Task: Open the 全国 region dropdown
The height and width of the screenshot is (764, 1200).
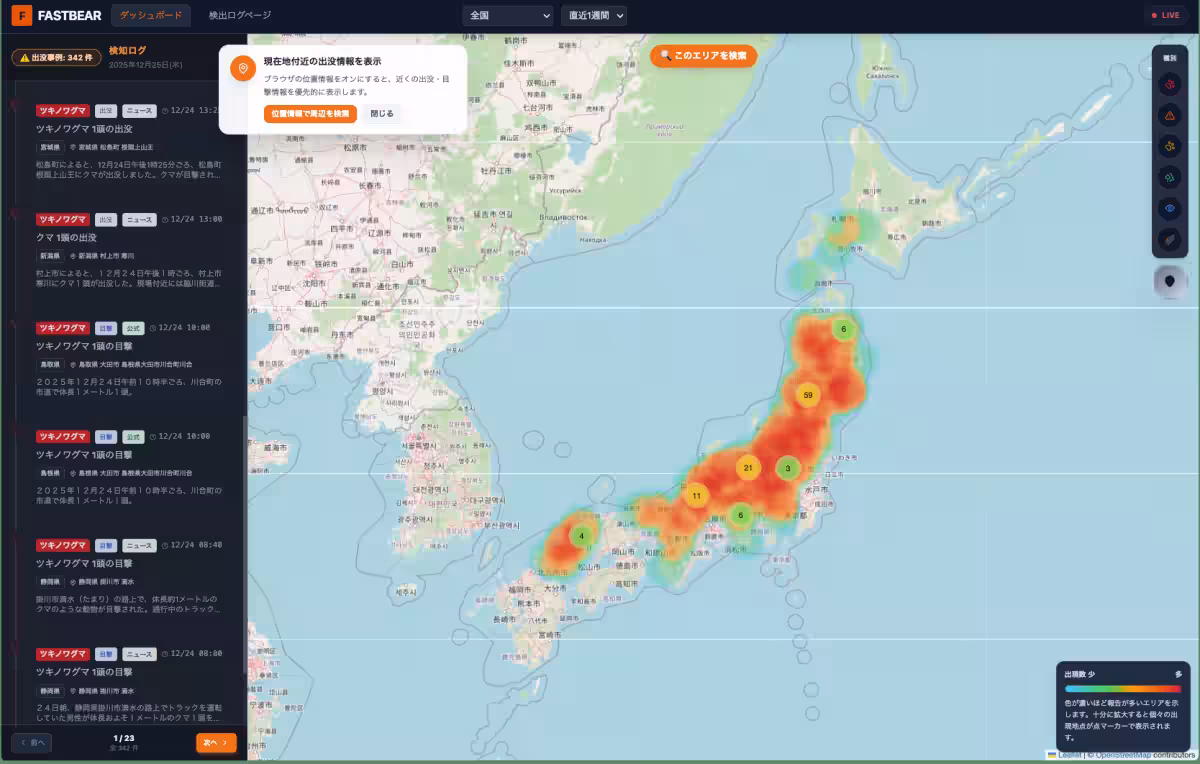Action: (507, 16)
